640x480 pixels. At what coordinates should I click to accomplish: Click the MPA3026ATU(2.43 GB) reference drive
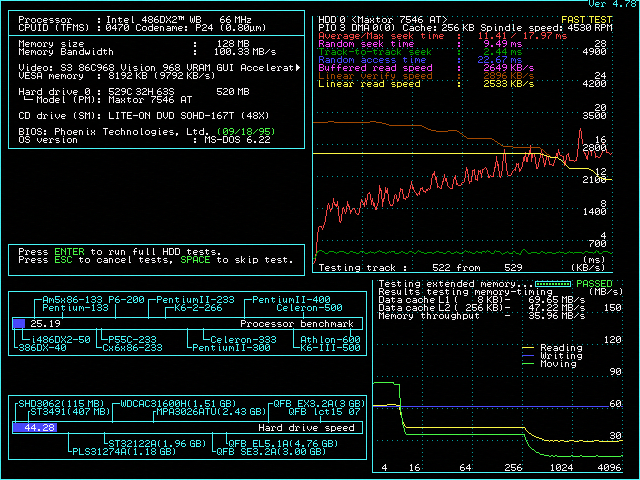pos(211,412)
